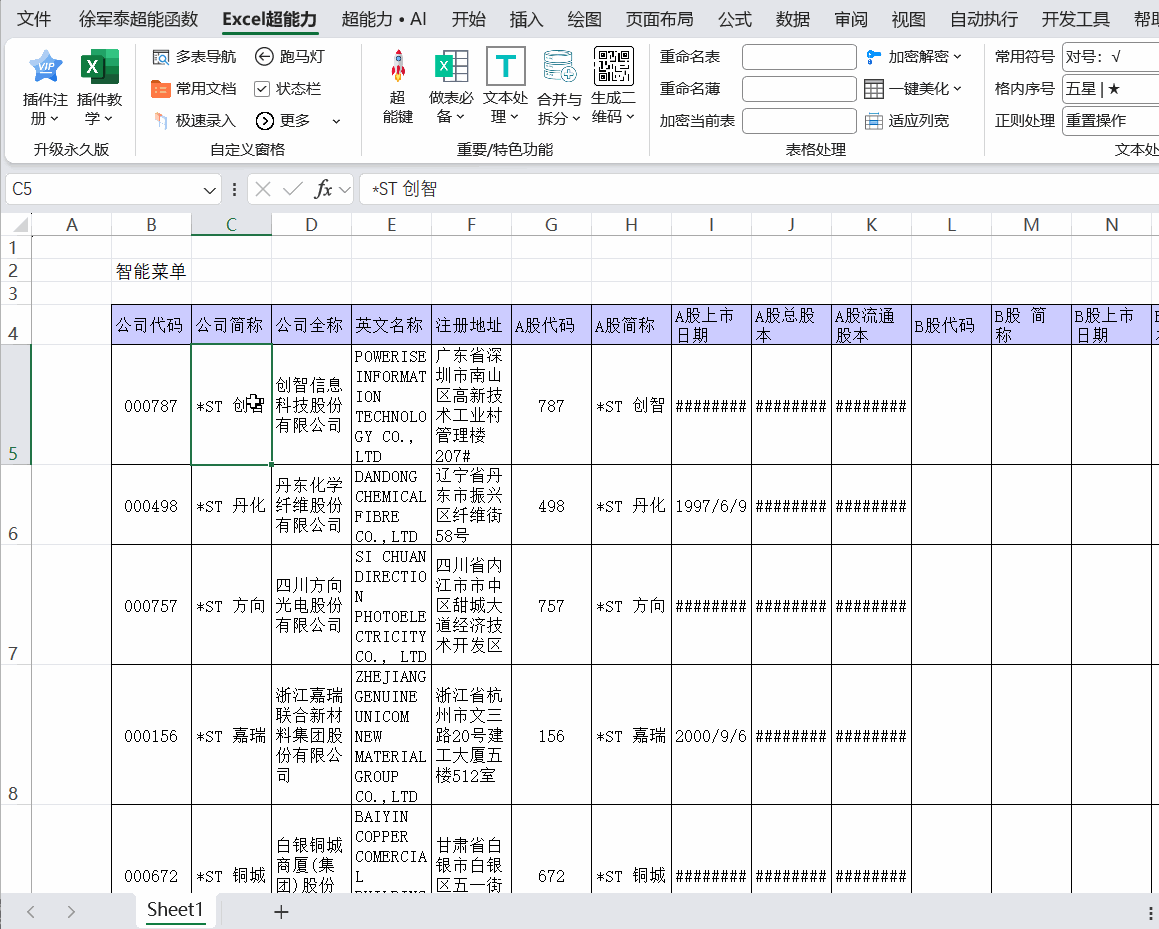The width and height of the screenshot is (1159, 929).
Task: Open 文本处理 text tool icon
Action: click(506, 67)
